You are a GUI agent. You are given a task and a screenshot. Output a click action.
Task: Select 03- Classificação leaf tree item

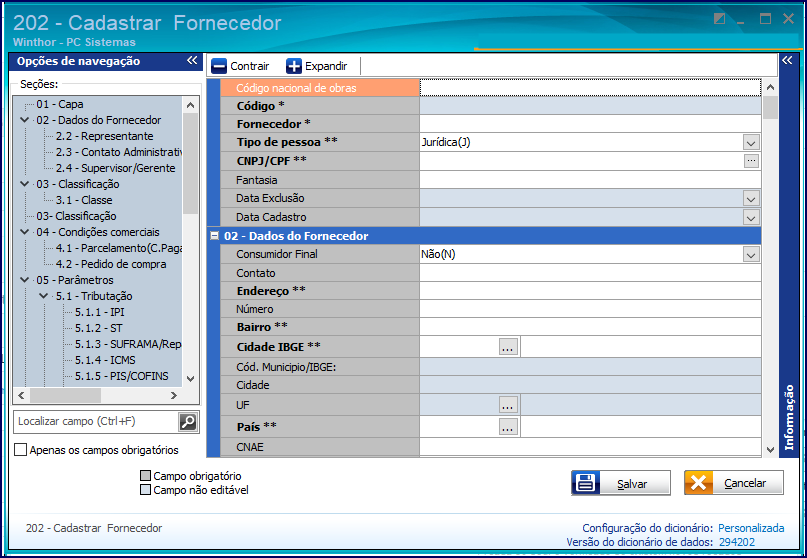[76, 216]
